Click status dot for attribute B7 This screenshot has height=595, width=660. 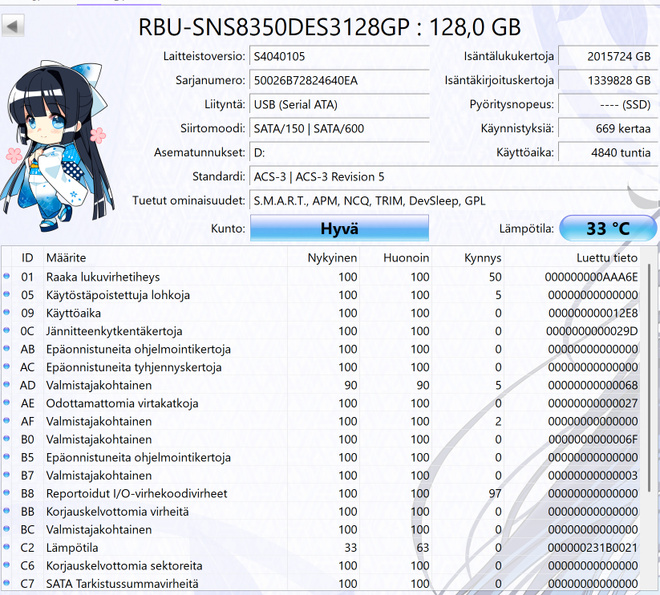click(x=6, y=475)
